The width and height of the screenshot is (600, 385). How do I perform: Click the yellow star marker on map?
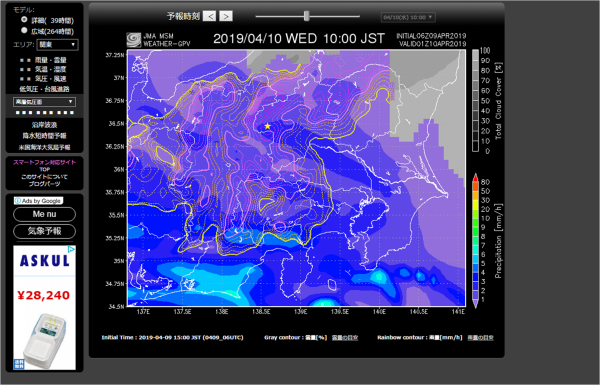click(x=267, y=126)
